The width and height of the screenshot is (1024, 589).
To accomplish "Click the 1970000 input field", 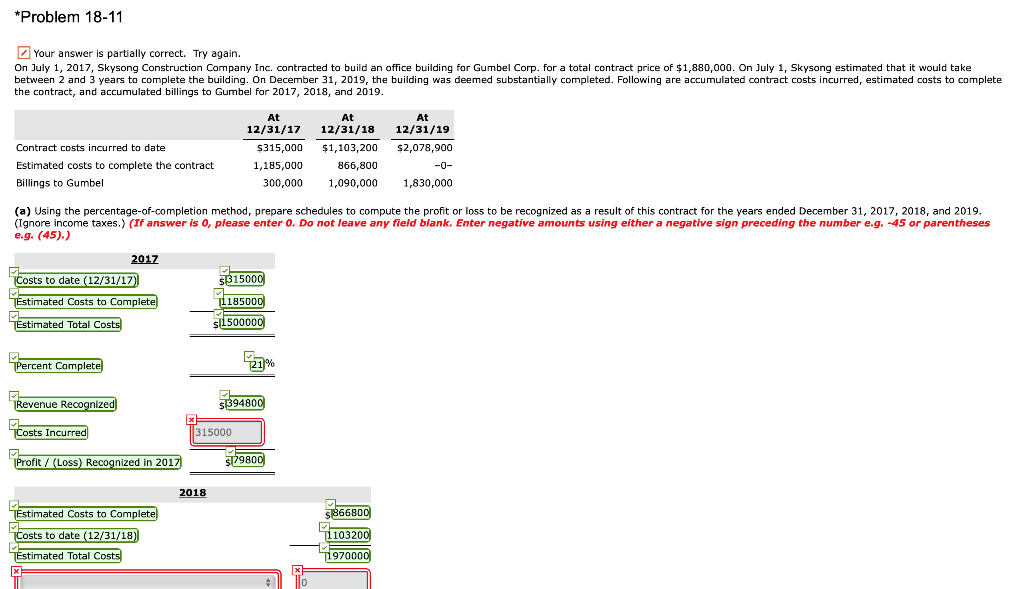I will 347,556.
